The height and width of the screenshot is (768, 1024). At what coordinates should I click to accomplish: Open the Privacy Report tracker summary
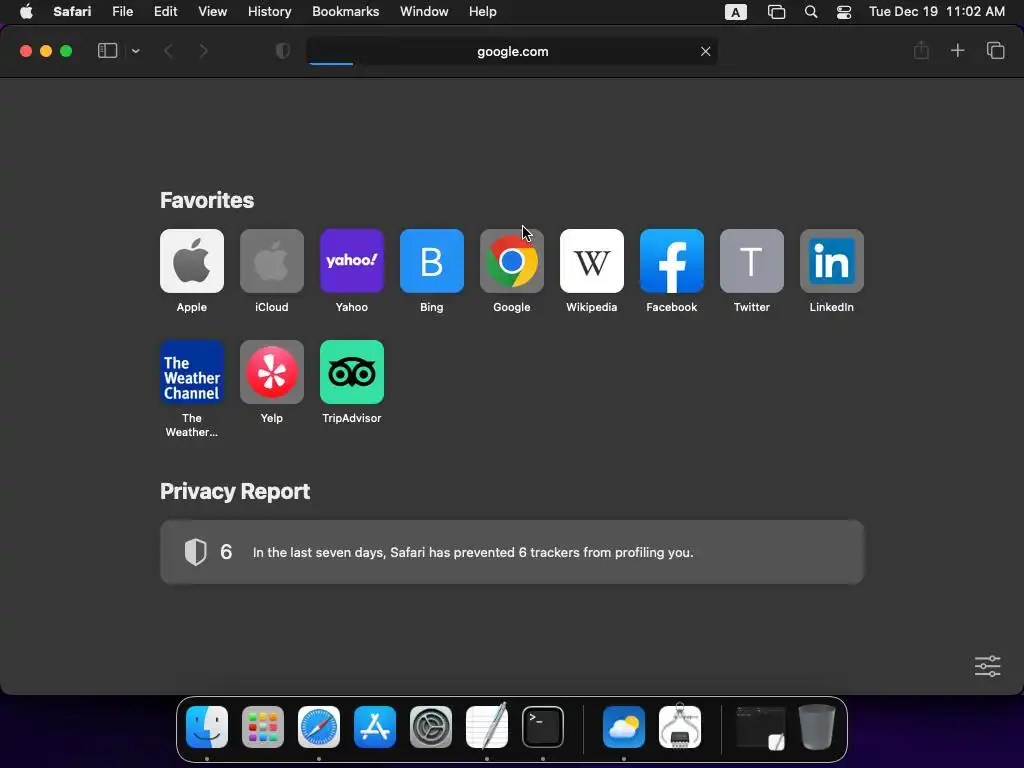[512, 552]
